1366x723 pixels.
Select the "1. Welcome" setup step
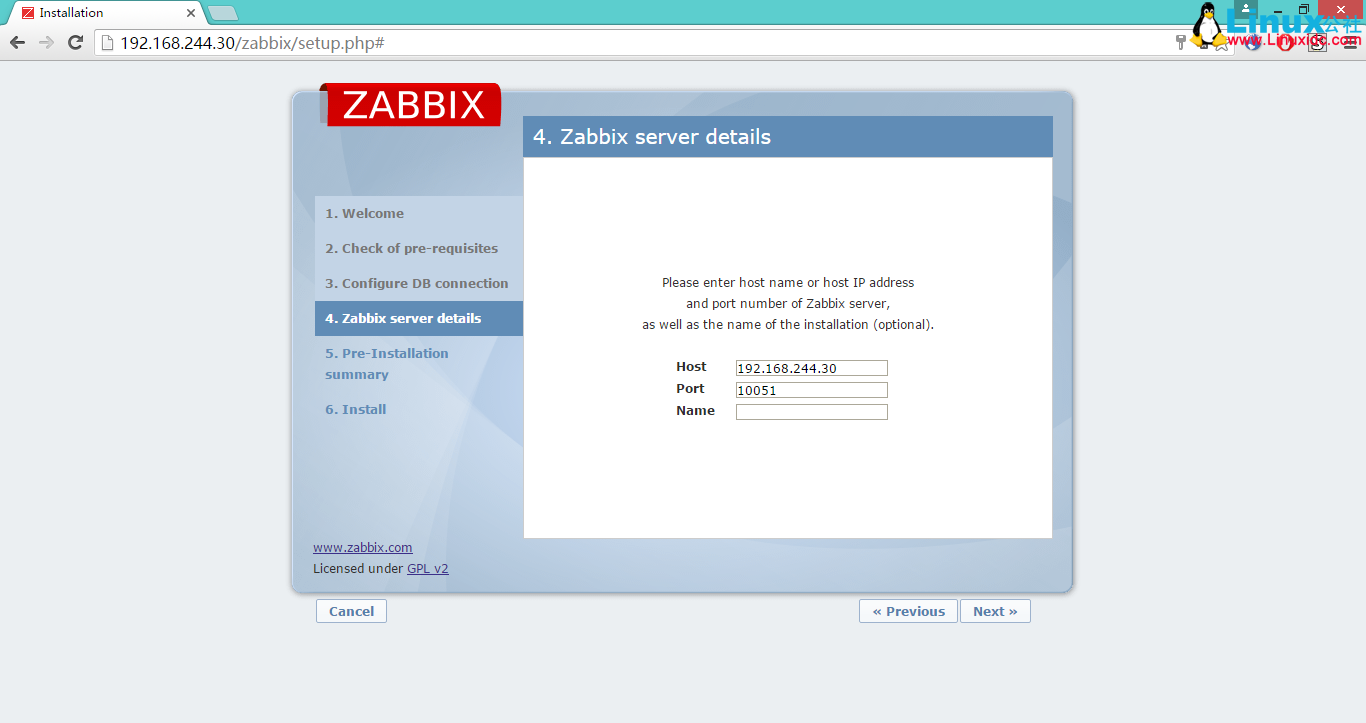(x=365, y=213)
